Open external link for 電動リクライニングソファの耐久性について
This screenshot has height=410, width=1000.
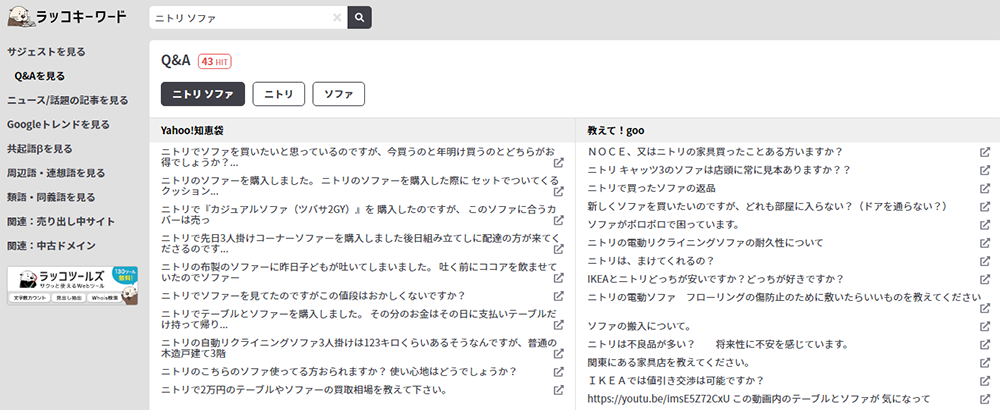985,243
